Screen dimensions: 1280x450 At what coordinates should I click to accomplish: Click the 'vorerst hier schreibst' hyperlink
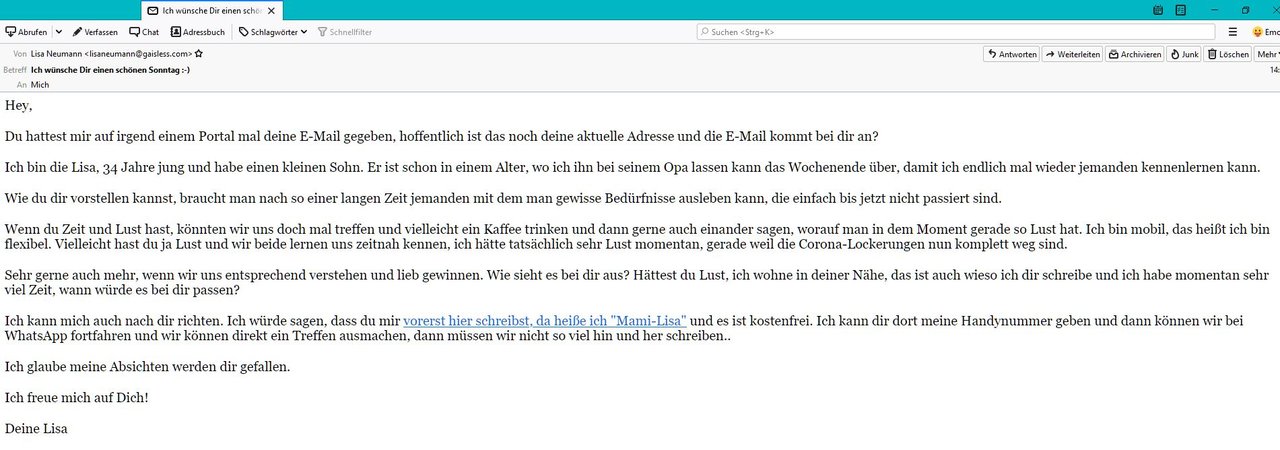(544, 321)
